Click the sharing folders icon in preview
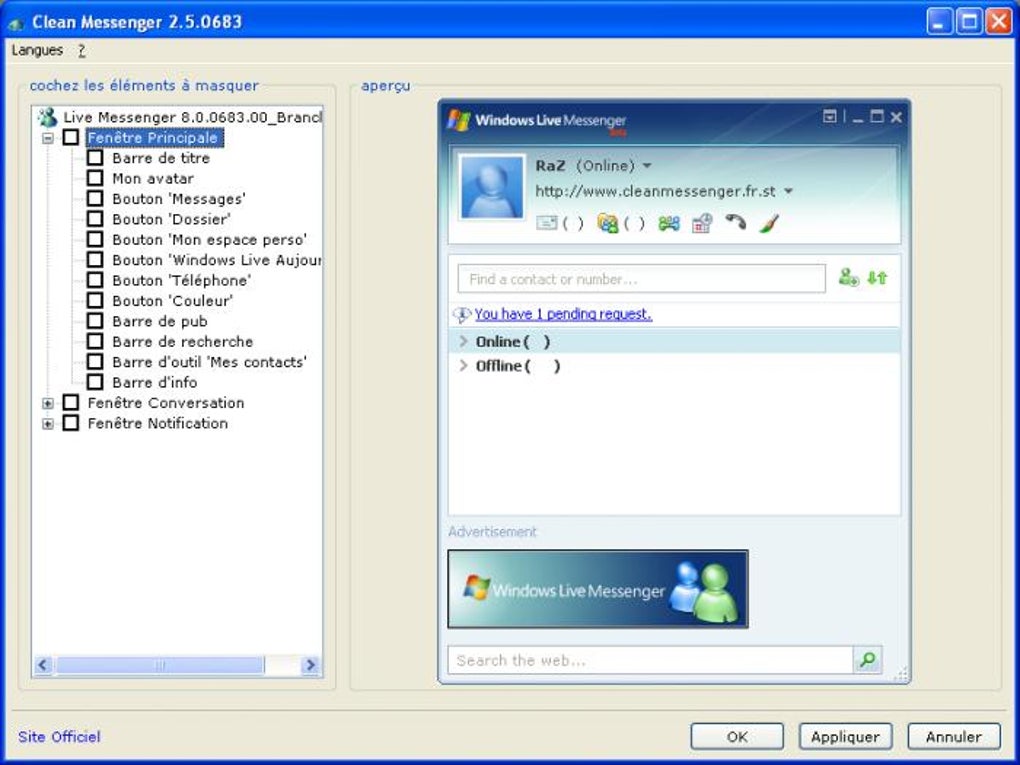1020x765 pixels. (x=608, y=223)
